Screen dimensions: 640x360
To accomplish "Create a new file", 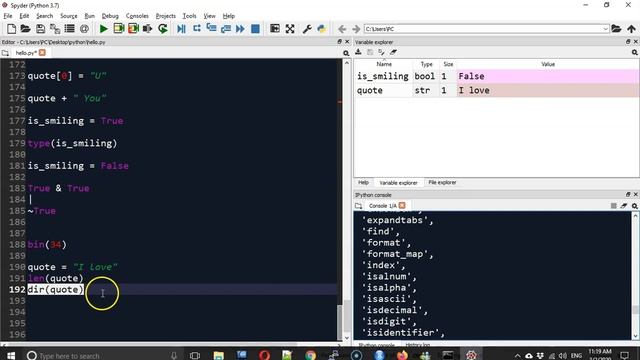I will coord(11,29).
